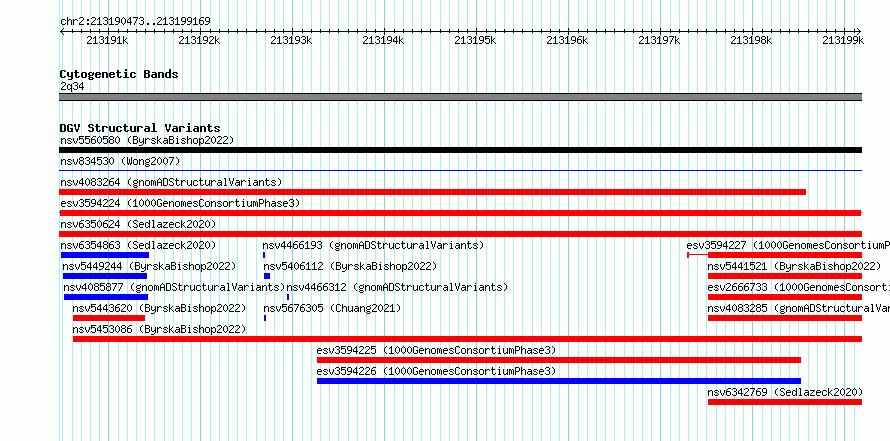Select the tiny blue nsv4466312 marker
890x441 pixels.
(x=288, y=297)
